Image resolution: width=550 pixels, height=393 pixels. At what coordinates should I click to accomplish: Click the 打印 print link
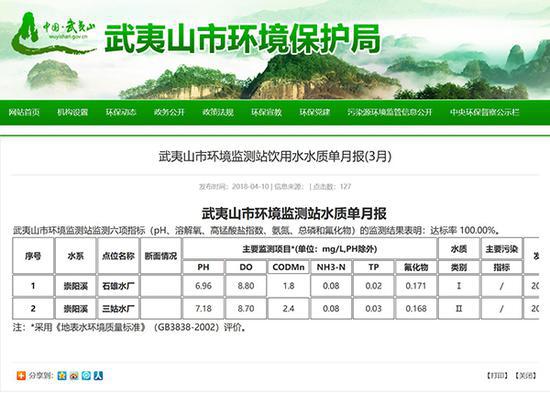pyautogui.click(x=497, y=375)
